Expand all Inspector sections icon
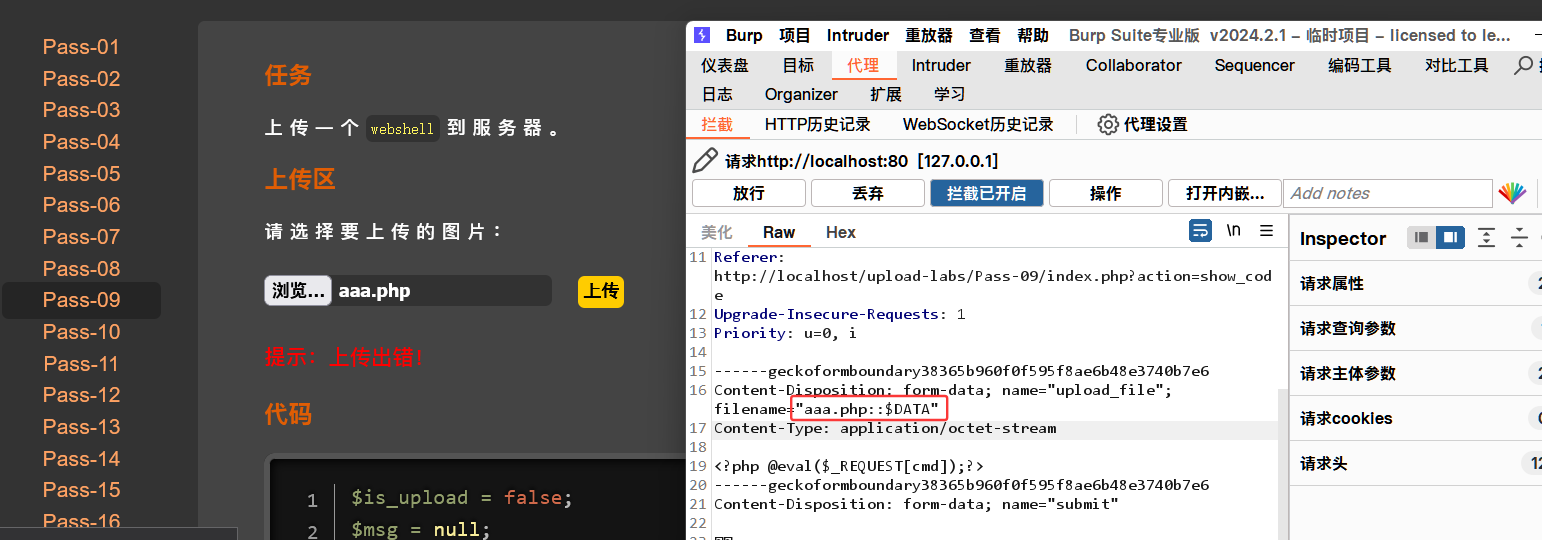Image resolution: width=1542 pixels, height=540 pixels. (x=1487, y=238)
